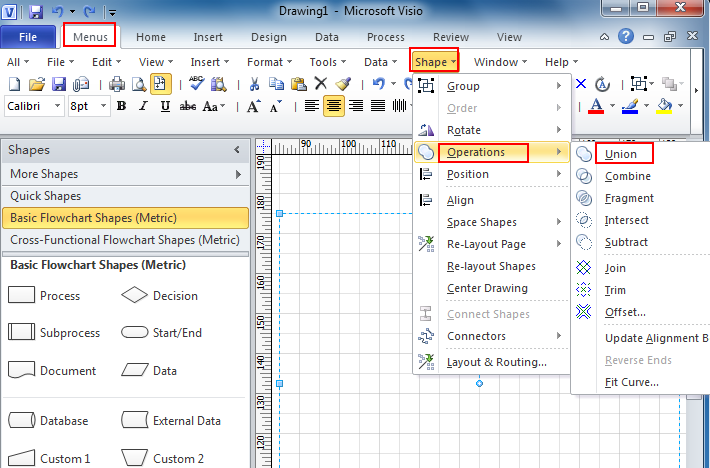Click the Delete X icon

(321, 83)
